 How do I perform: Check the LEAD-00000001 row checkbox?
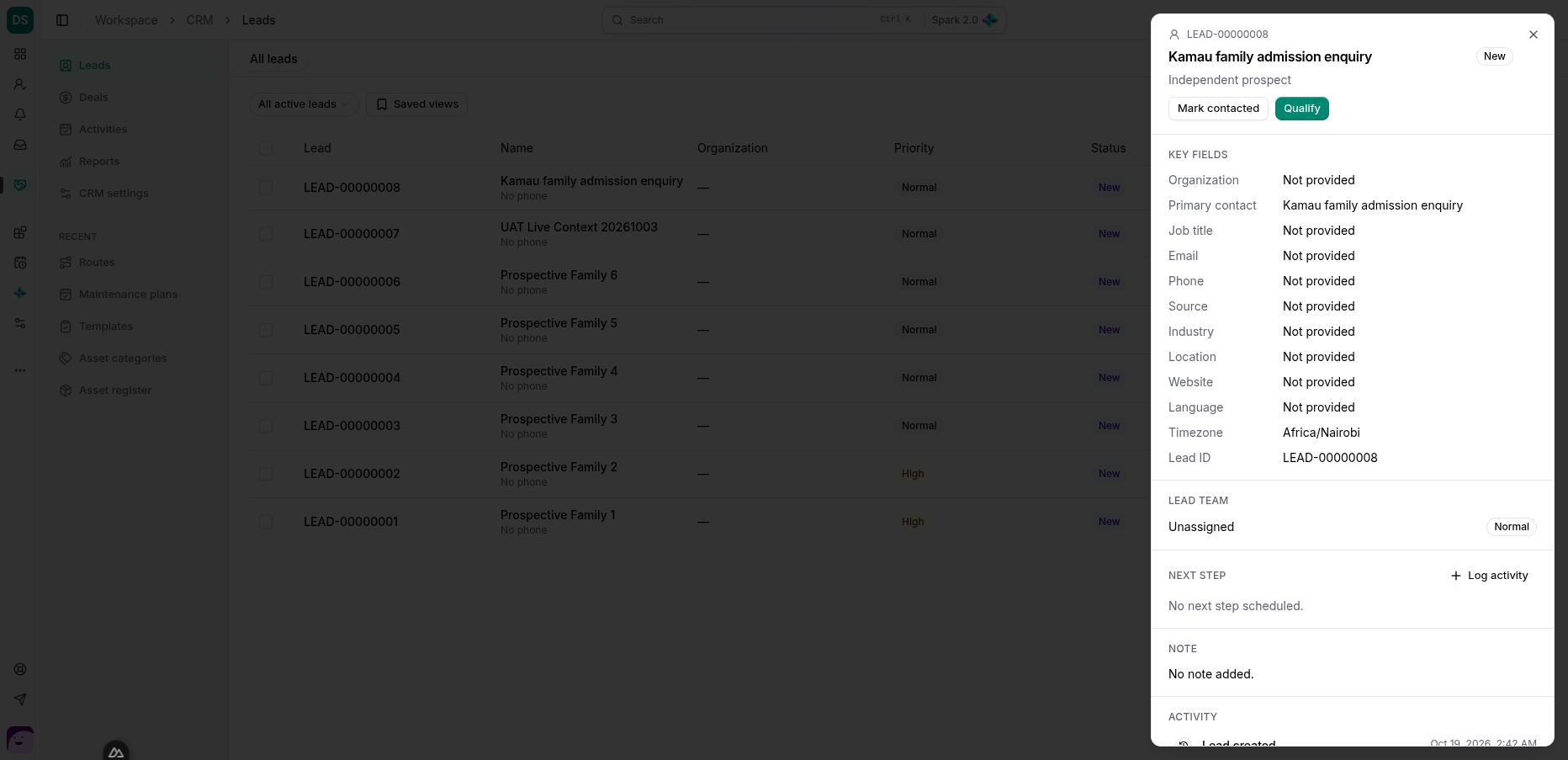(266, 522)
